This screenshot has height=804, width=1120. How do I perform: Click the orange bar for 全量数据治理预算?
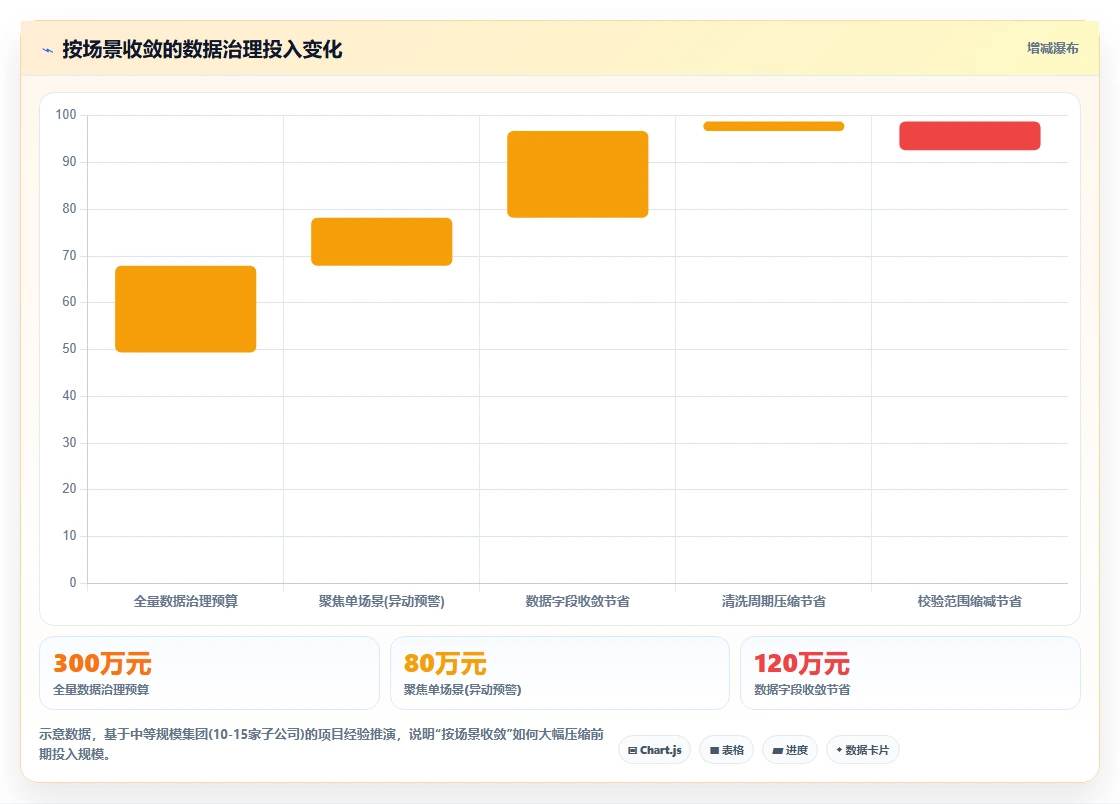pyautogui.click(x=186, y=308)
